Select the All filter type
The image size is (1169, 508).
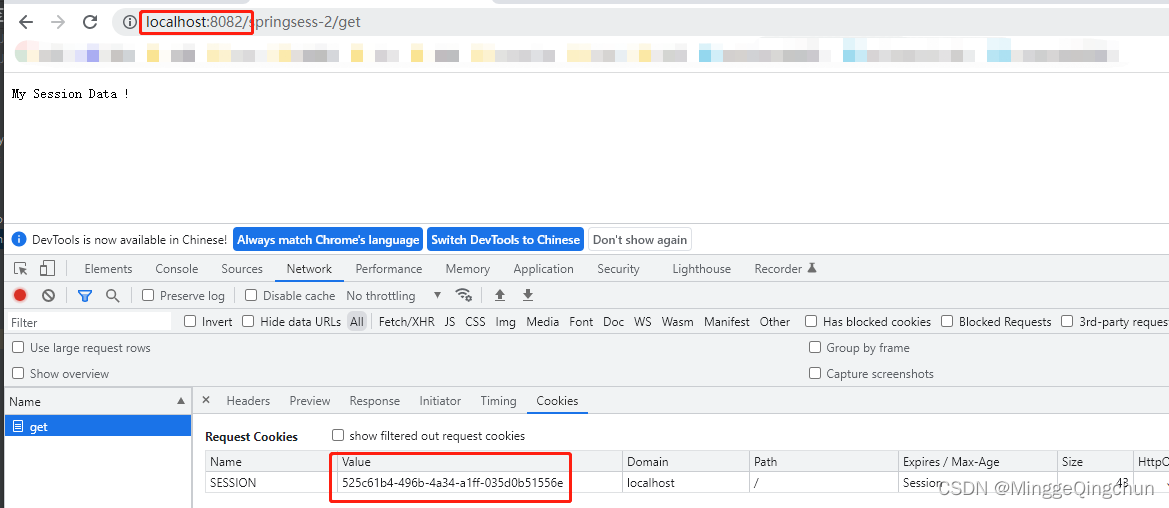(x=358, y=322)
